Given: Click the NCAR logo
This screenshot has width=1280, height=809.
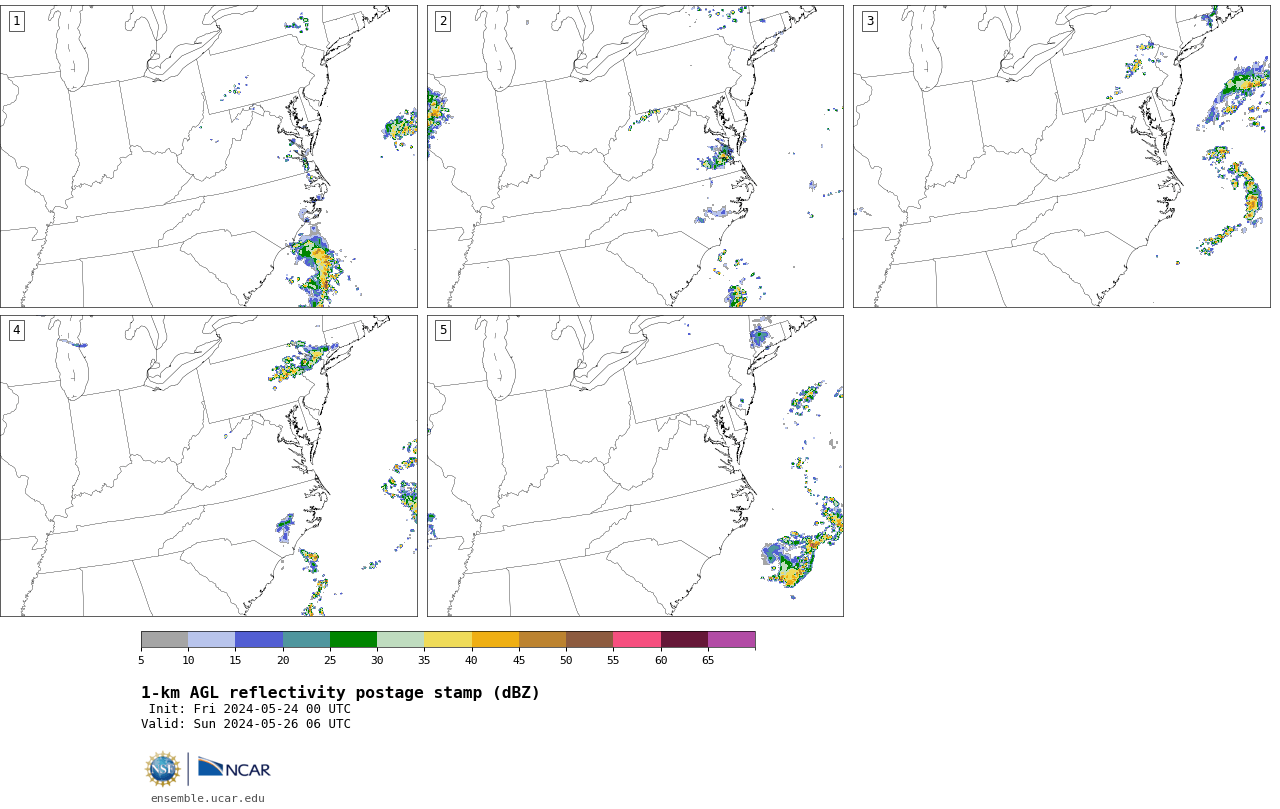Looking at the screenshot, I should coord(234,768).
